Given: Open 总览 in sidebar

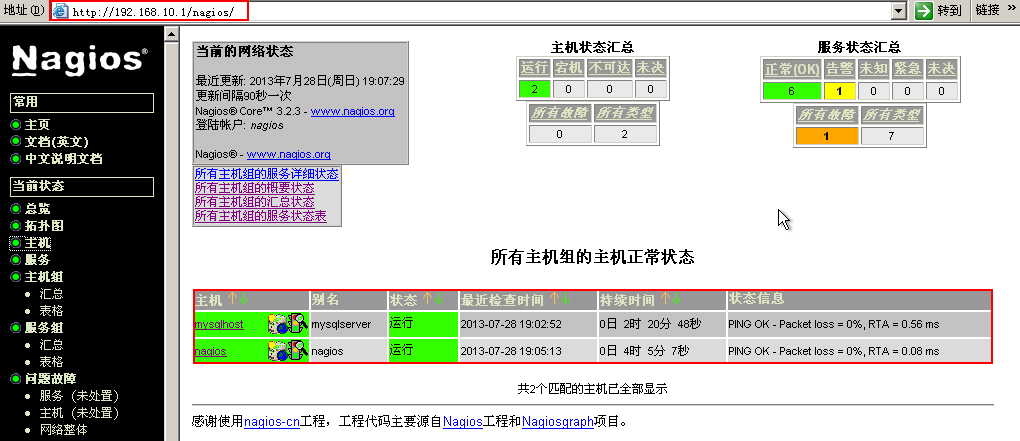Looking at the screenshot, I should click(x=37, y=209).
